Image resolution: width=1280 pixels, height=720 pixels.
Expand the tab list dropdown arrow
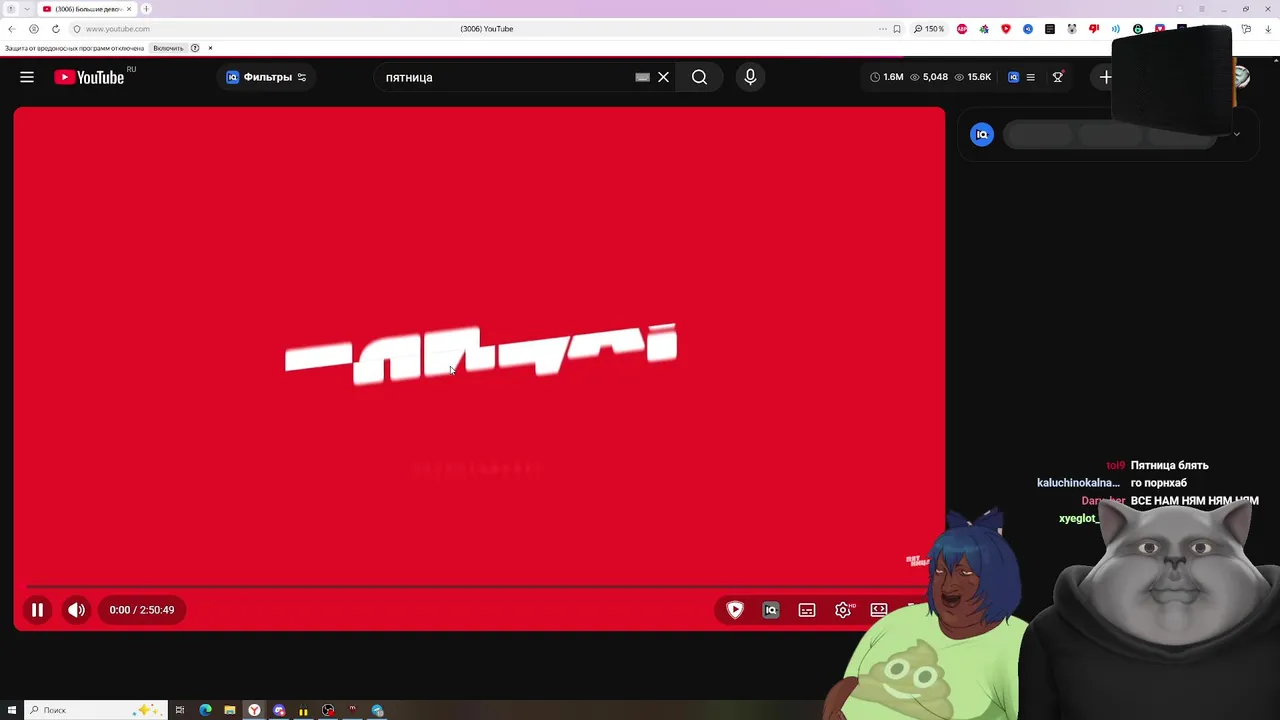pos(27,9)
